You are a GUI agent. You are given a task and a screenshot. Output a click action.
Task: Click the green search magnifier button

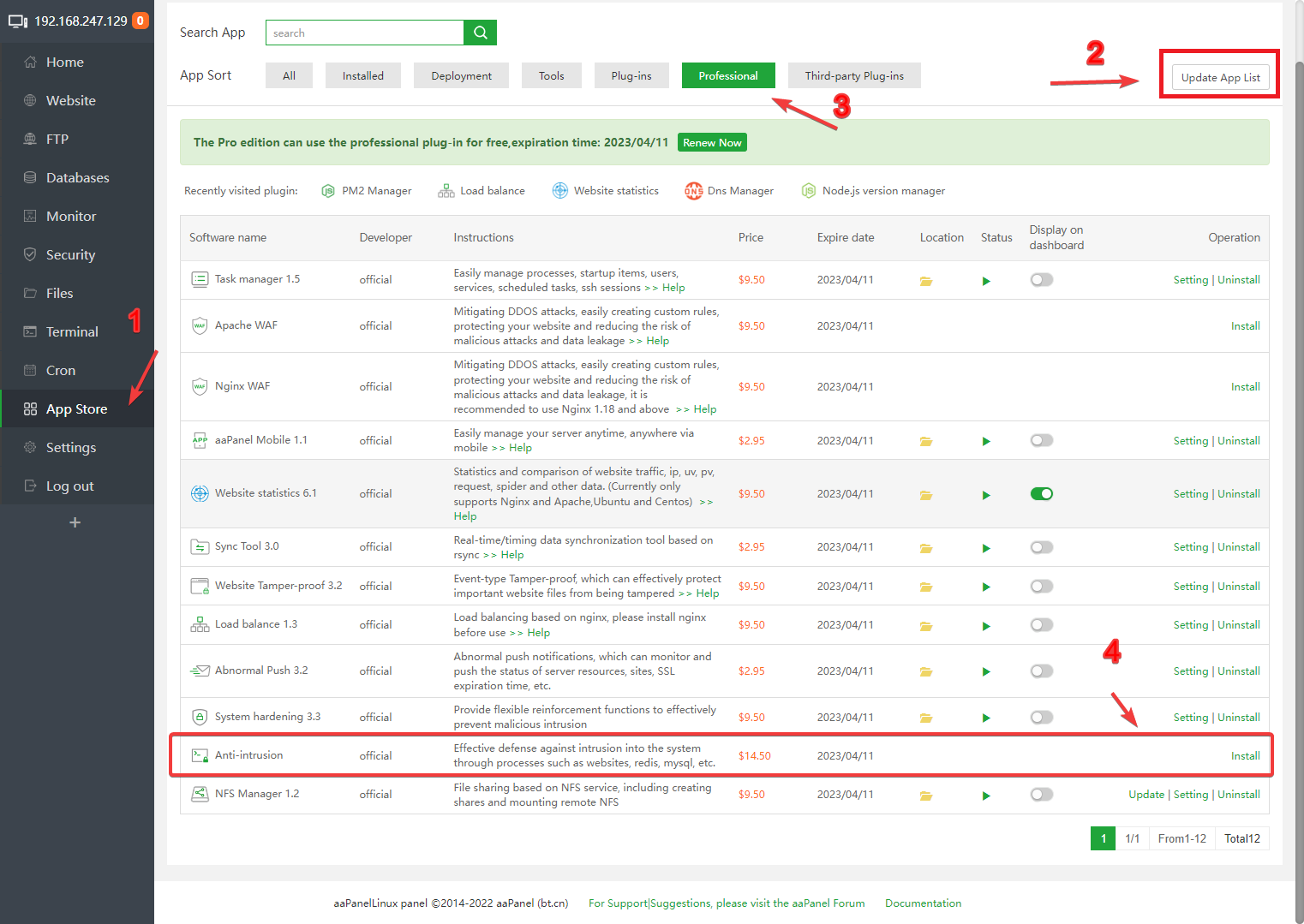tap(480, 33)
